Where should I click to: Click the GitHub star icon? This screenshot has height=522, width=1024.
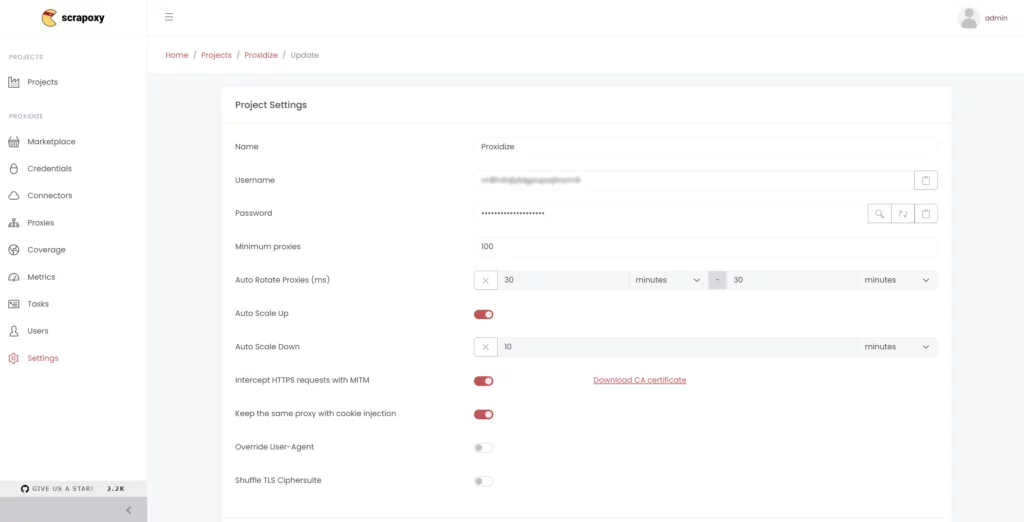(25, 489)
